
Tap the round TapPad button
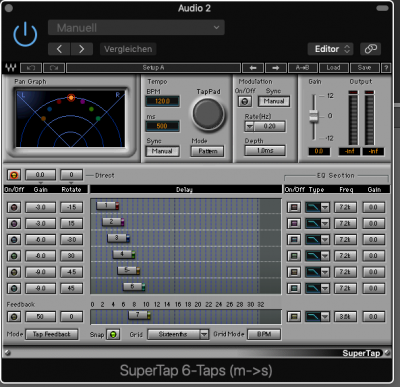pyautogui.click(x=208, y=114)
